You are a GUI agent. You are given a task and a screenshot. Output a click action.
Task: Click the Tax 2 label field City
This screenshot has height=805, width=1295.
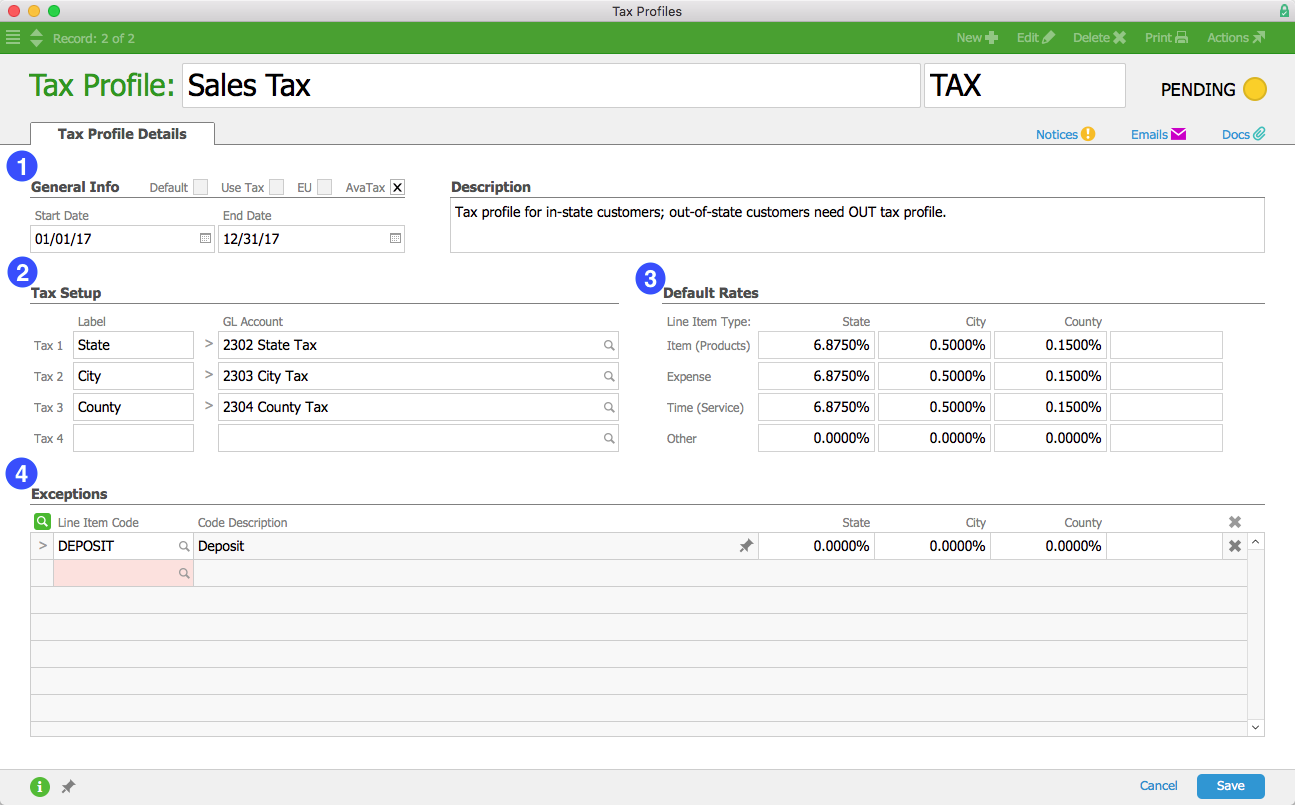pos(133,376)
